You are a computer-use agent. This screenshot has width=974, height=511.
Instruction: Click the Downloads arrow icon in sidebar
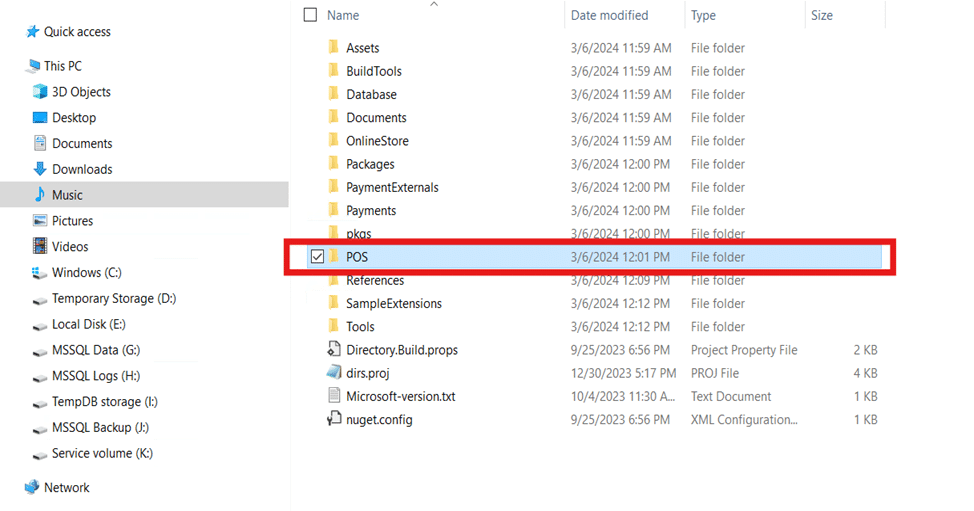click(x=40, y=169)
